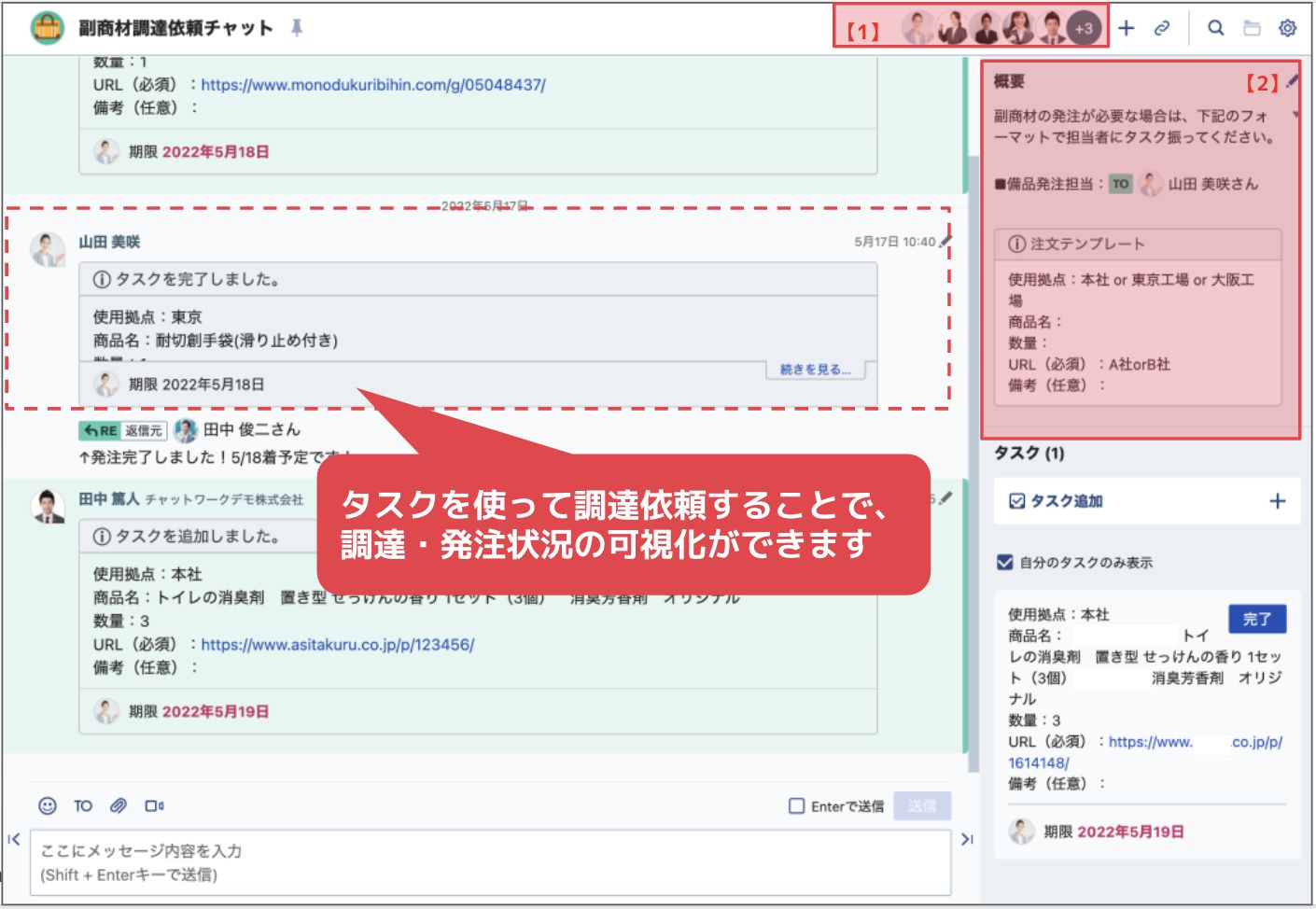Start a video call from camera icon
This screenshot has width=1316, height=909.
click(x=154, y=805)
